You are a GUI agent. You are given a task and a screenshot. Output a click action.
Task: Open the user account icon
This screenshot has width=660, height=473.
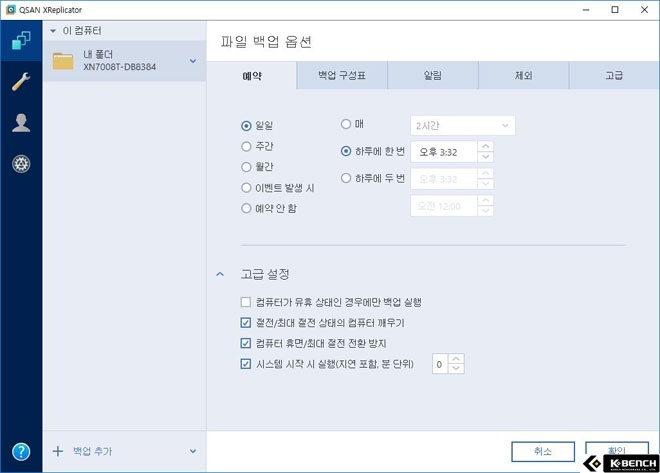pos(21,123)
